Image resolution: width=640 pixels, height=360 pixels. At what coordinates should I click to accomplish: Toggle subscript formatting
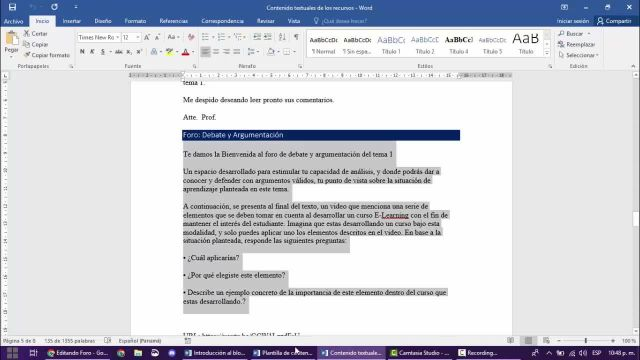pos(129,52)
